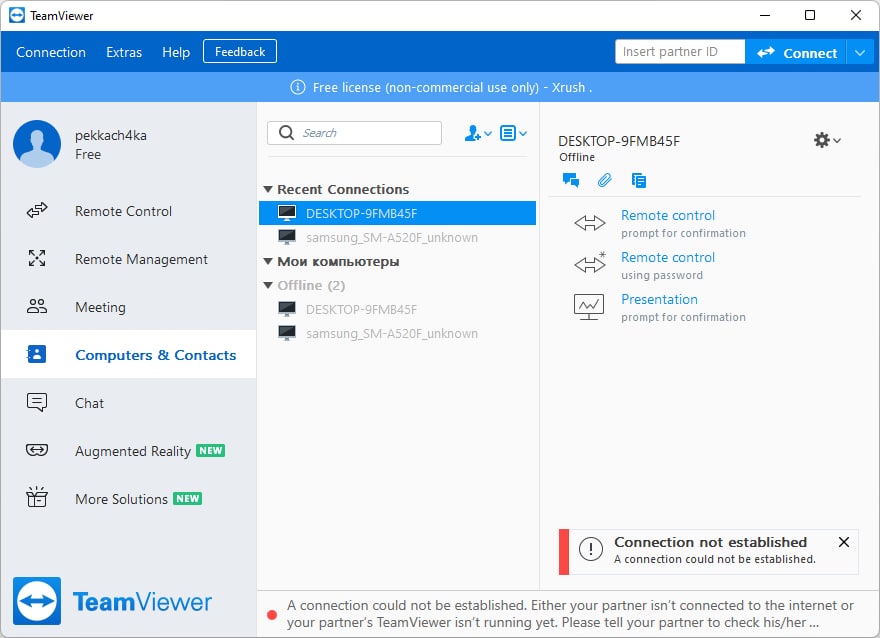Click the free license info icon
Viewport: 880px width, 638px height.
pyautogui.click(x=297, y=88)
